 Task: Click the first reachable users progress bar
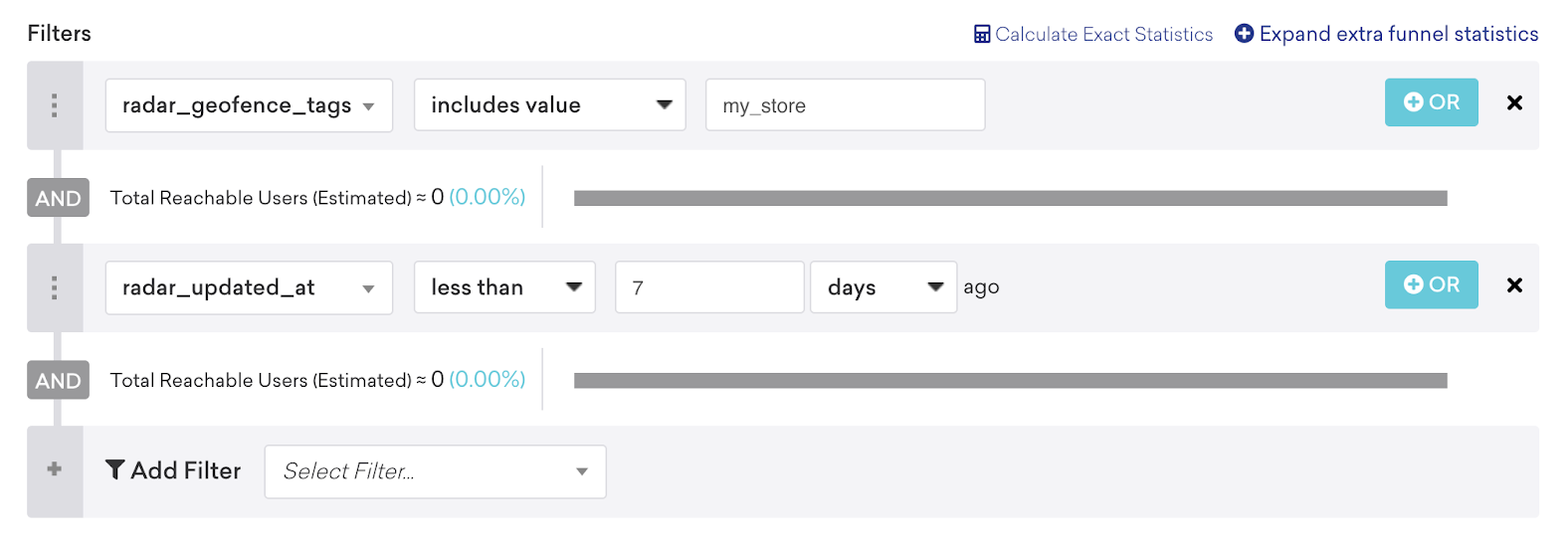click(1011, 199)
